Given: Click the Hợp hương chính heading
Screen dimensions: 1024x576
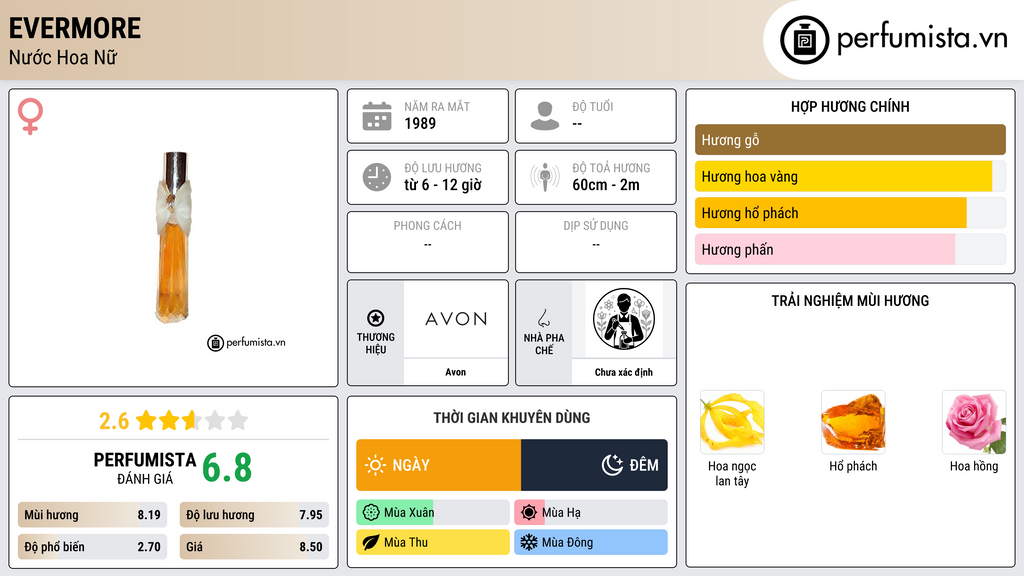Looking at the screenshot, I should [850, 106].
